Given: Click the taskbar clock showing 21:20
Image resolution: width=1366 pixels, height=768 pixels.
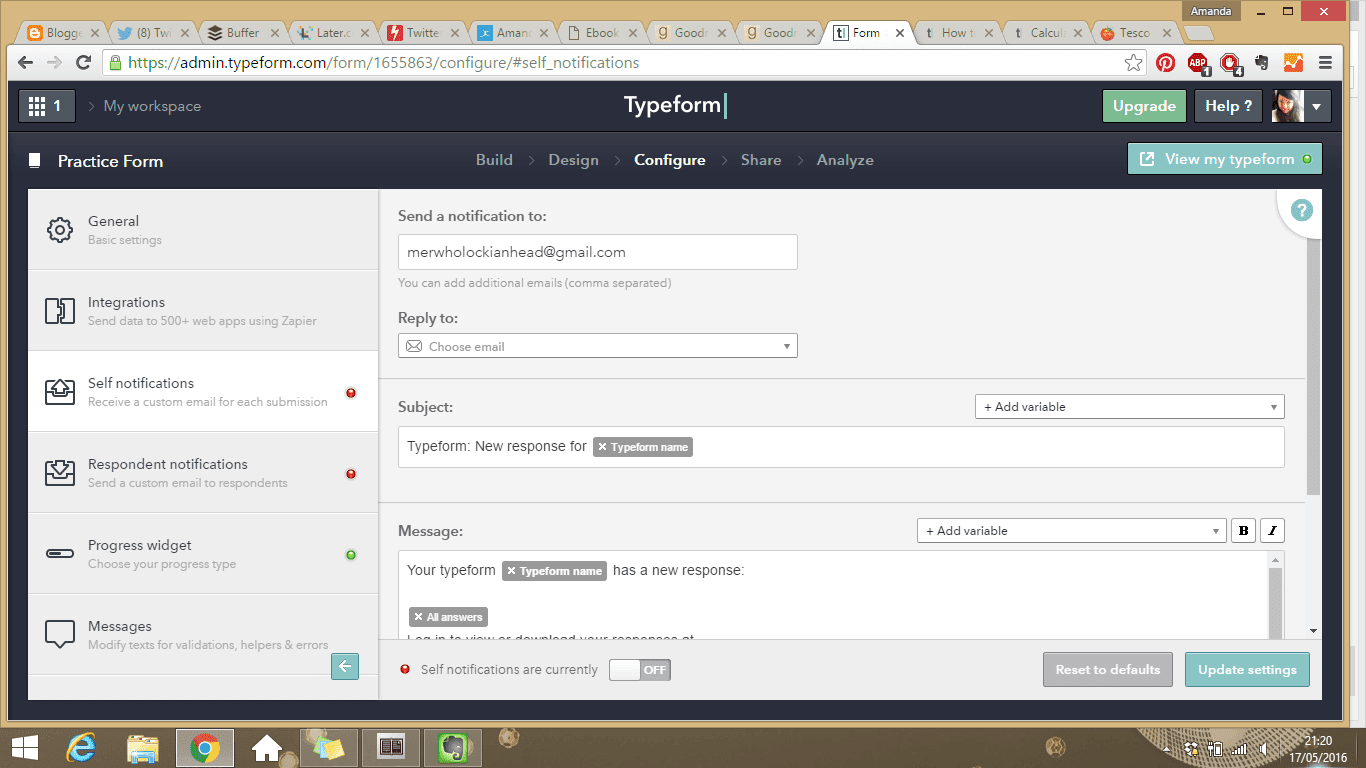Looking at the screenshot, I should coord(1318,741).
